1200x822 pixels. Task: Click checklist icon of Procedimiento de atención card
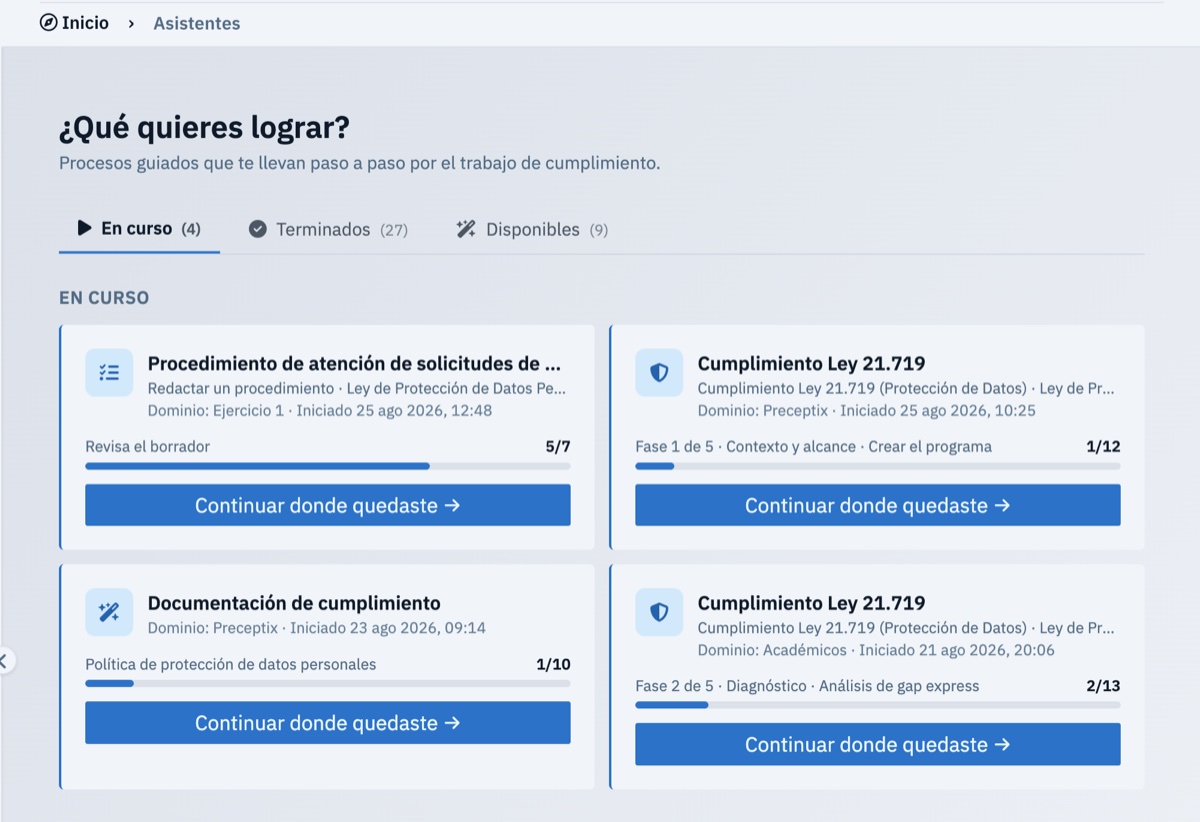pos(109,372)
